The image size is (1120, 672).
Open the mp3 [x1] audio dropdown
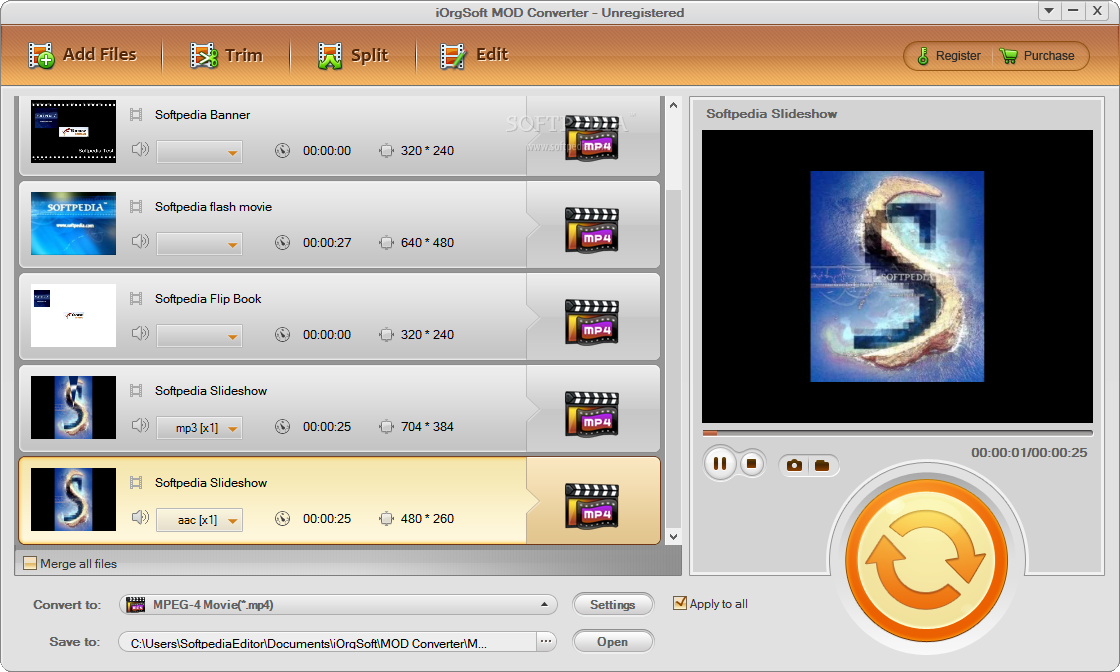click(x=199, y=428)
